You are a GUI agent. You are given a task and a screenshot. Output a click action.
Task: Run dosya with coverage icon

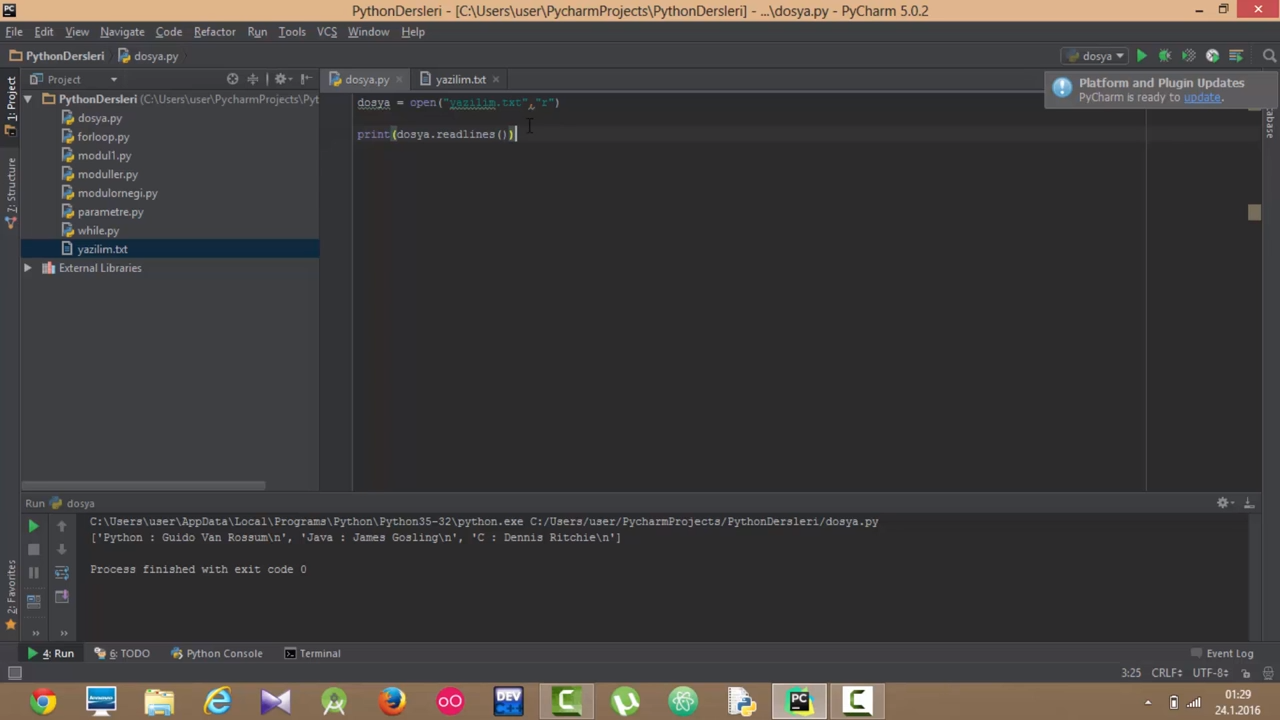1189,56
